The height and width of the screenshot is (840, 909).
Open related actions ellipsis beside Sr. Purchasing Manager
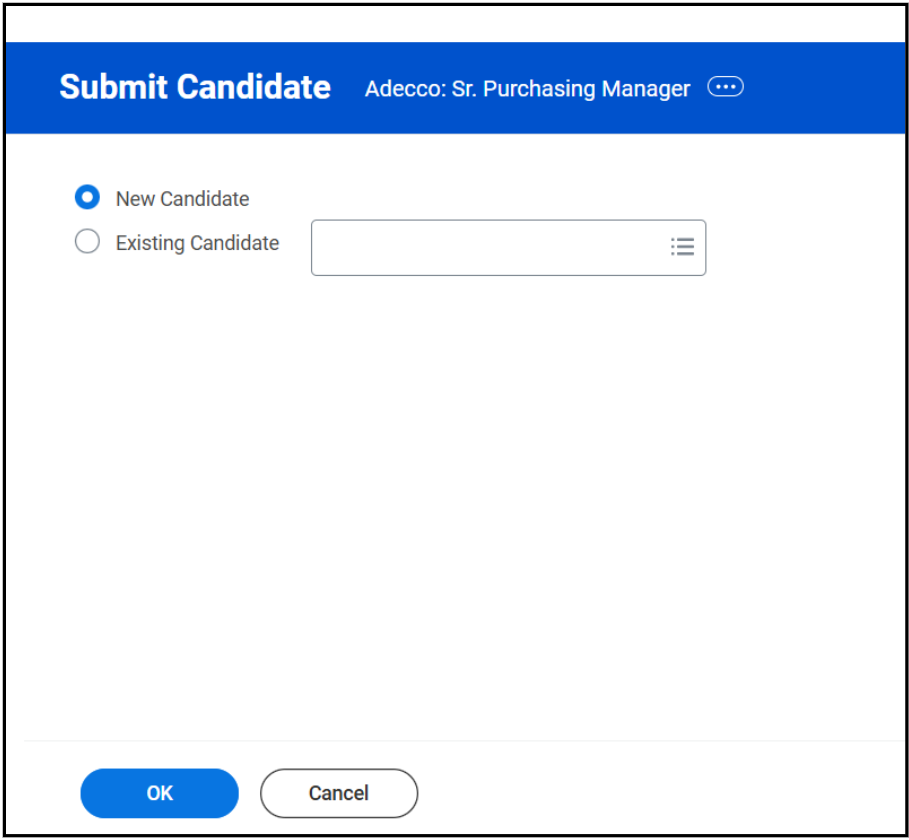pos(725,88)
